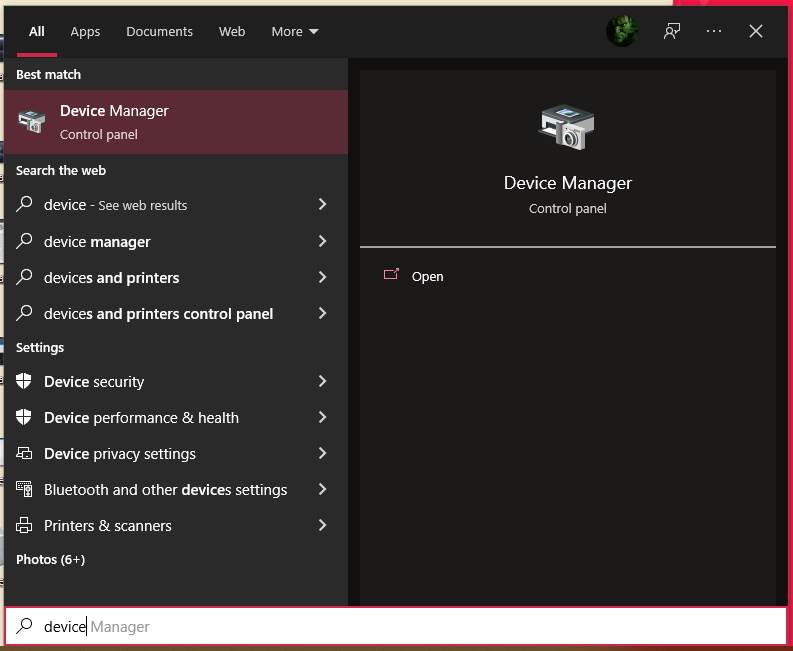The image size is (793, 651).
Task: Click the icon for Device privacy settings
Action: tap(24, 453)
